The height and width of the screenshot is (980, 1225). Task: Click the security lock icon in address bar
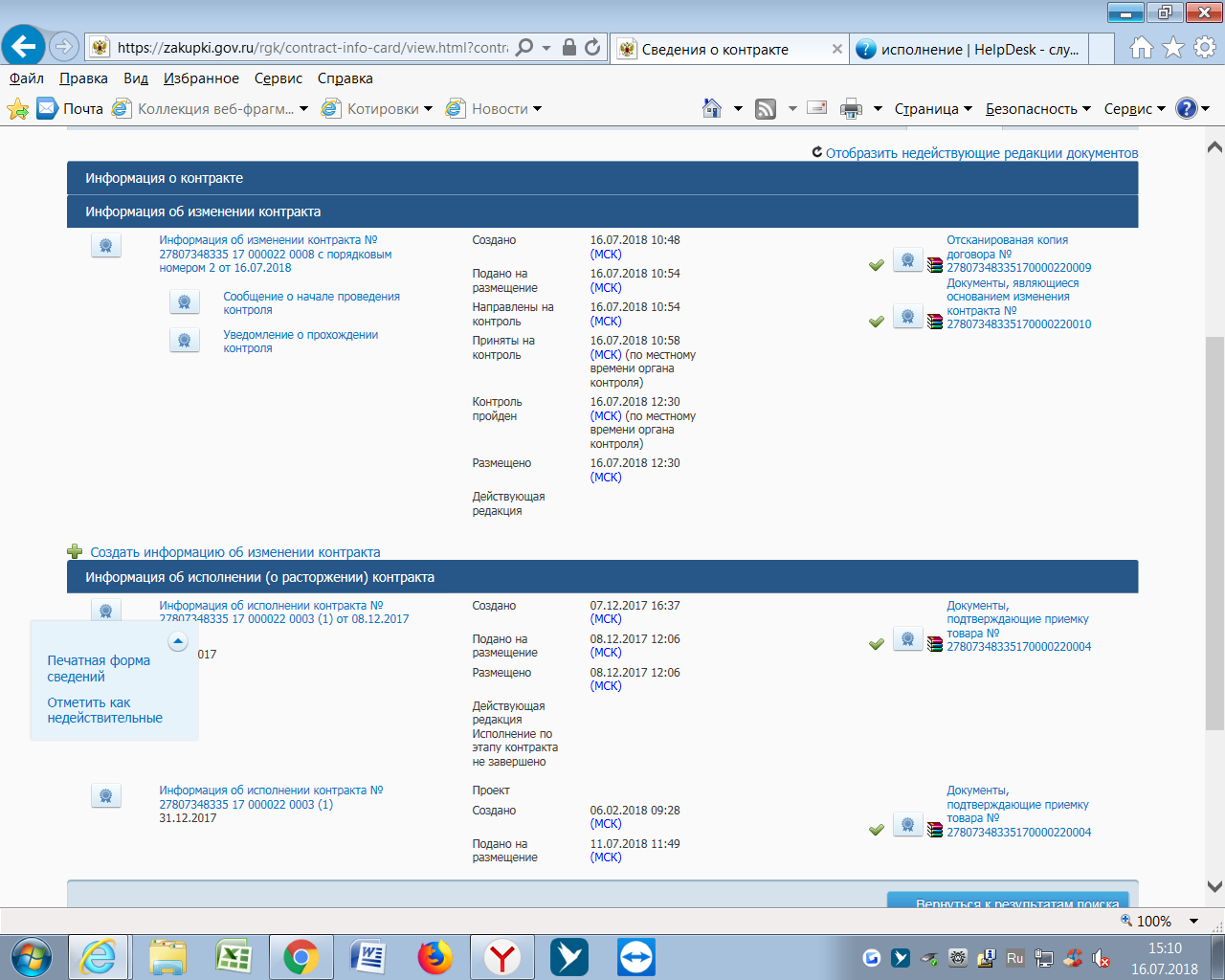point(569,47)
